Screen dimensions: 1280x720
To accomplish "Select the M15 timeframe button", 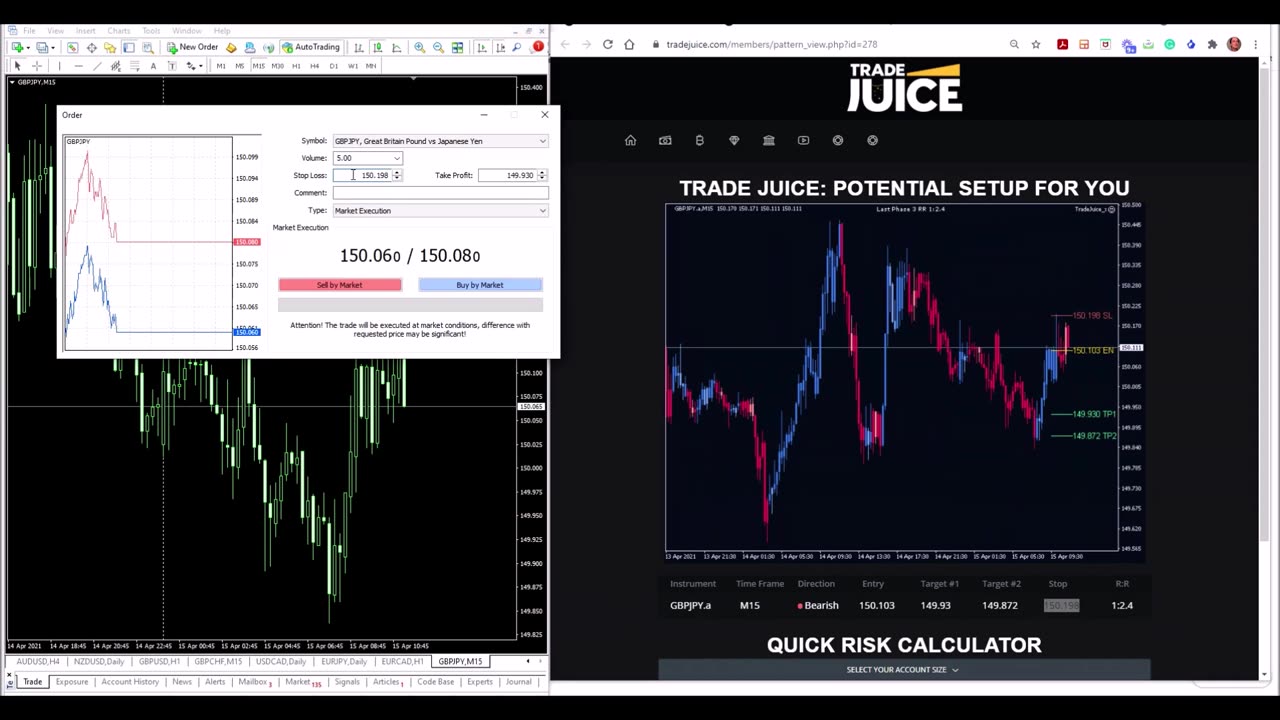I will (x=258, y=66).
